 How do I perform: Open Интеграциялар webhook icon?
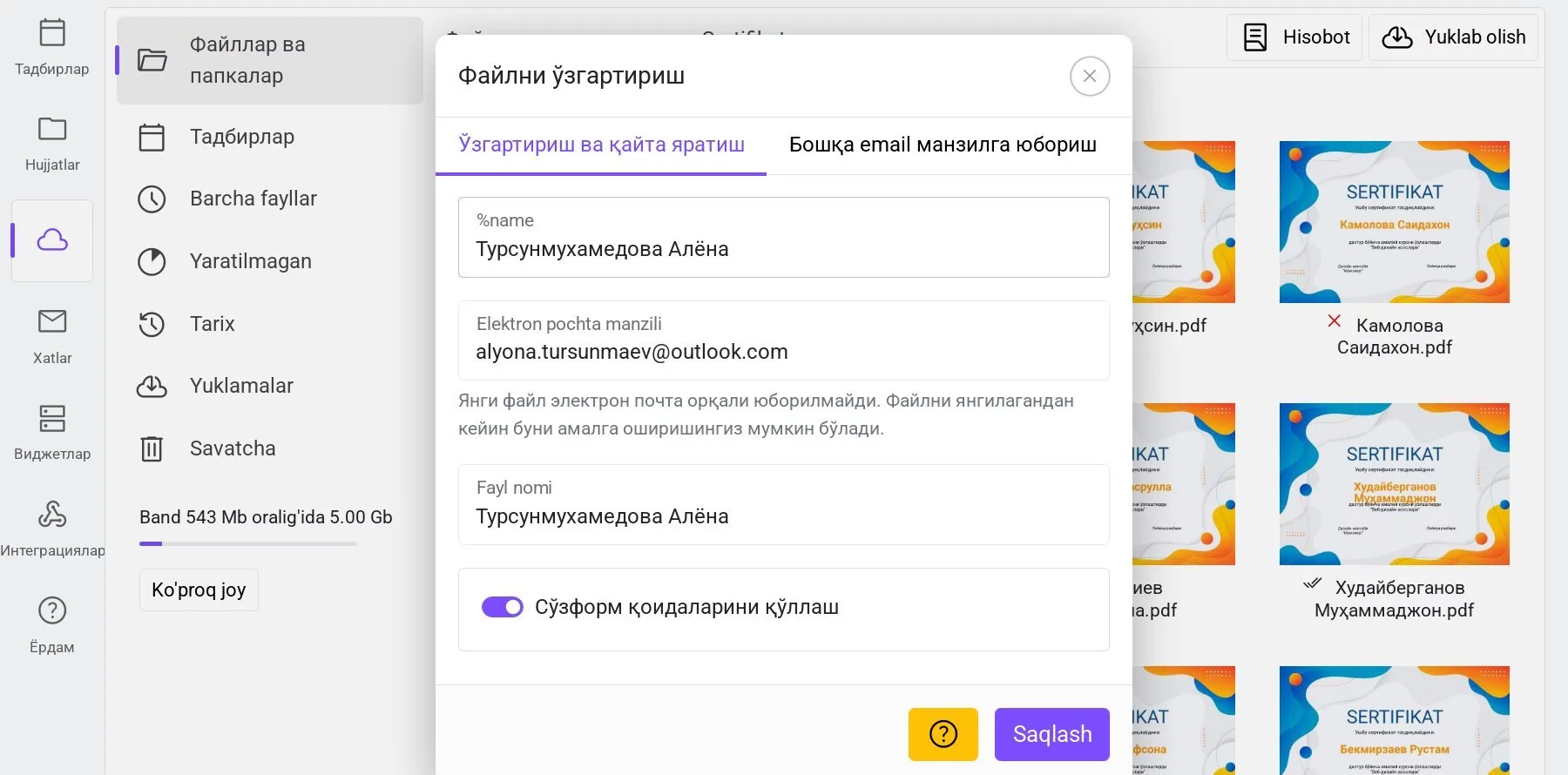click(x=52, y=514)
